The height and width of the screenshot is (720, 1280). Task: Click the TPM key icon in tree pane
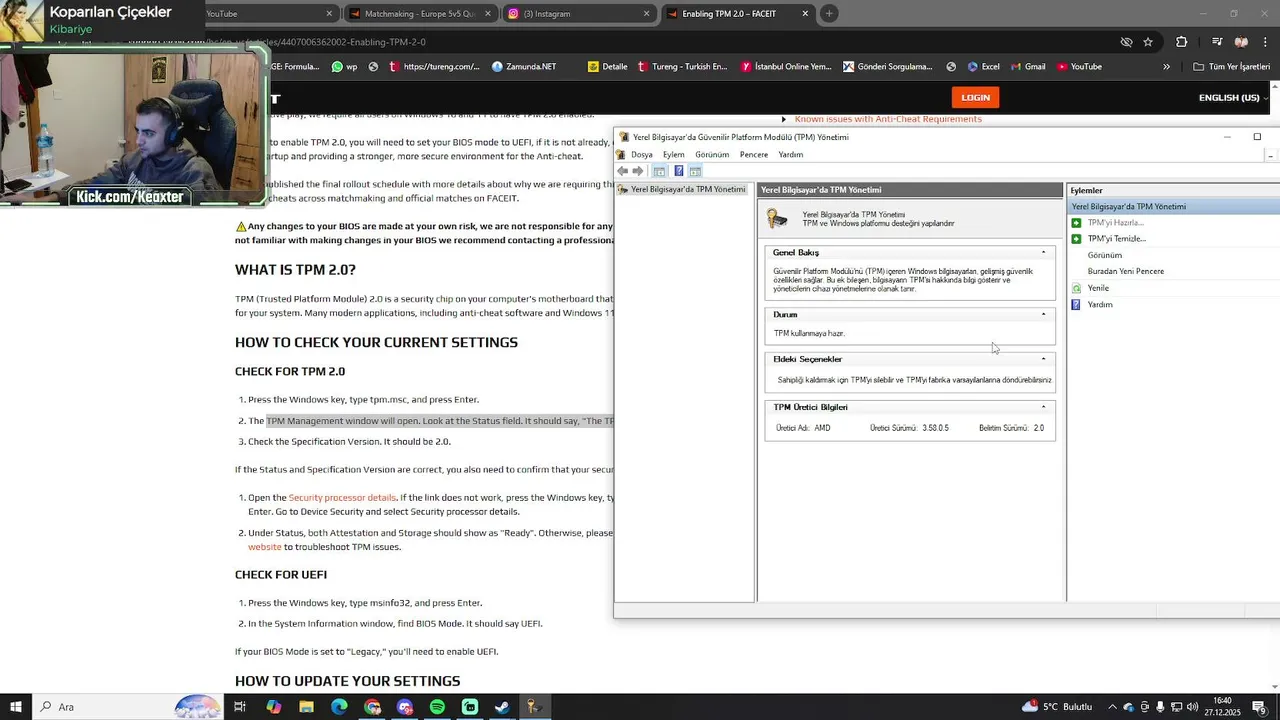coord(623,189)
